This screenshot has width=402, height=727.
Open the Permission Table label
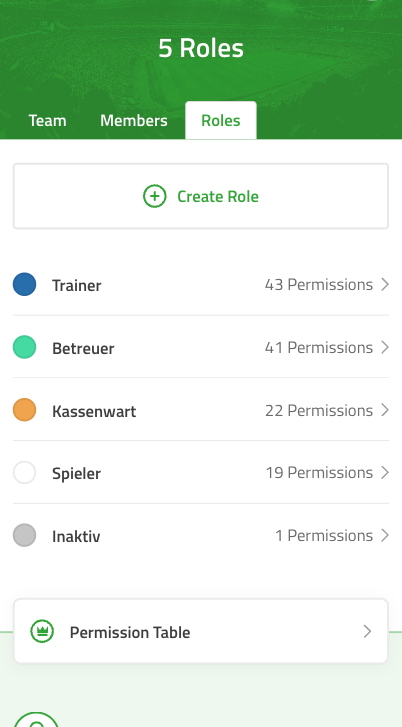point(130,632)
